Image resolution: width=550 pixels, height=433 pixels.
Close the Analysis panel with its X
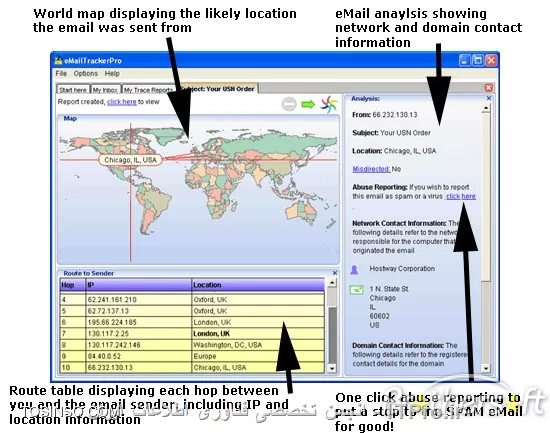coord(489,99)
